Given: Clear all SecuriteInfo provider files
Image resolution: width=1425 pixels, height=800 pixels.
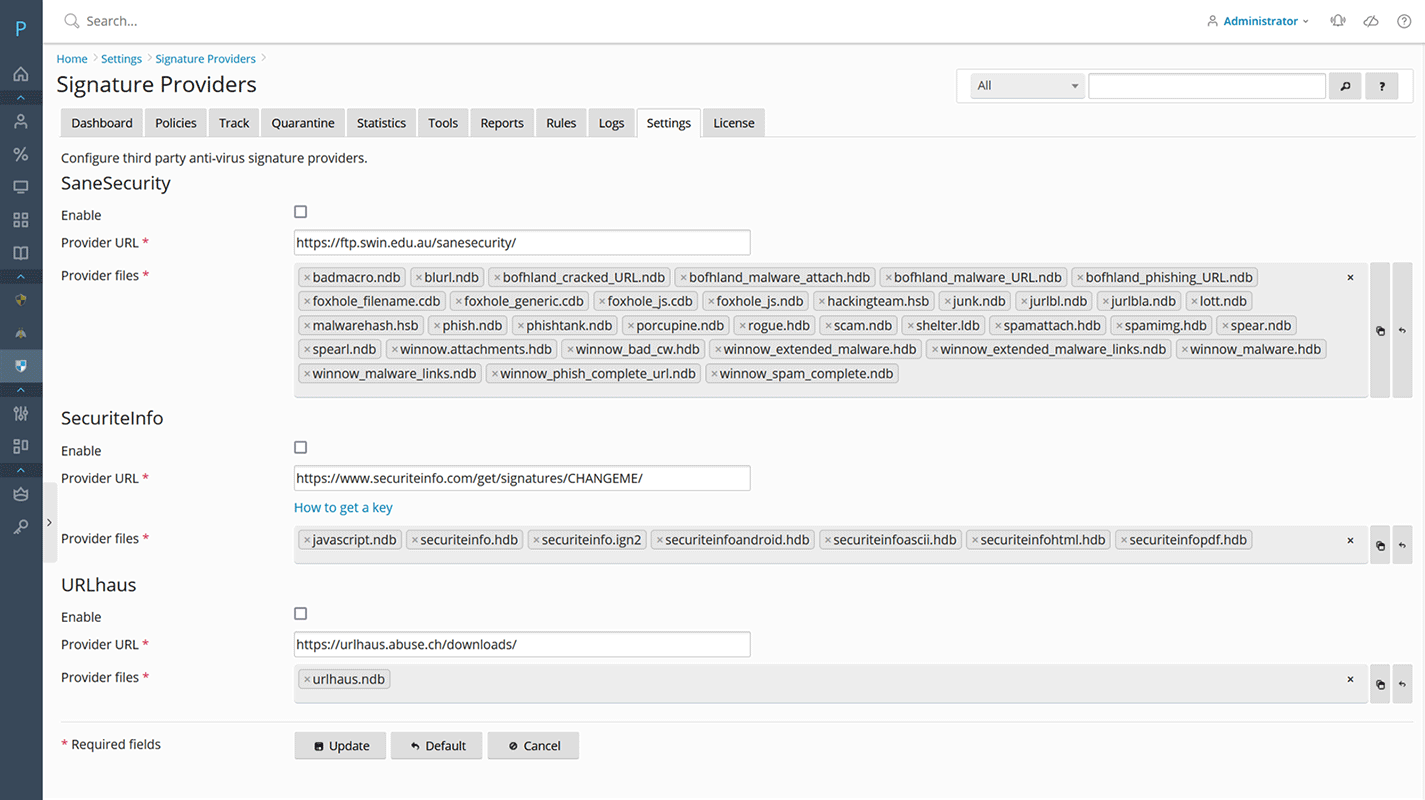Looking at the screenshot, I should [1350, 540].
